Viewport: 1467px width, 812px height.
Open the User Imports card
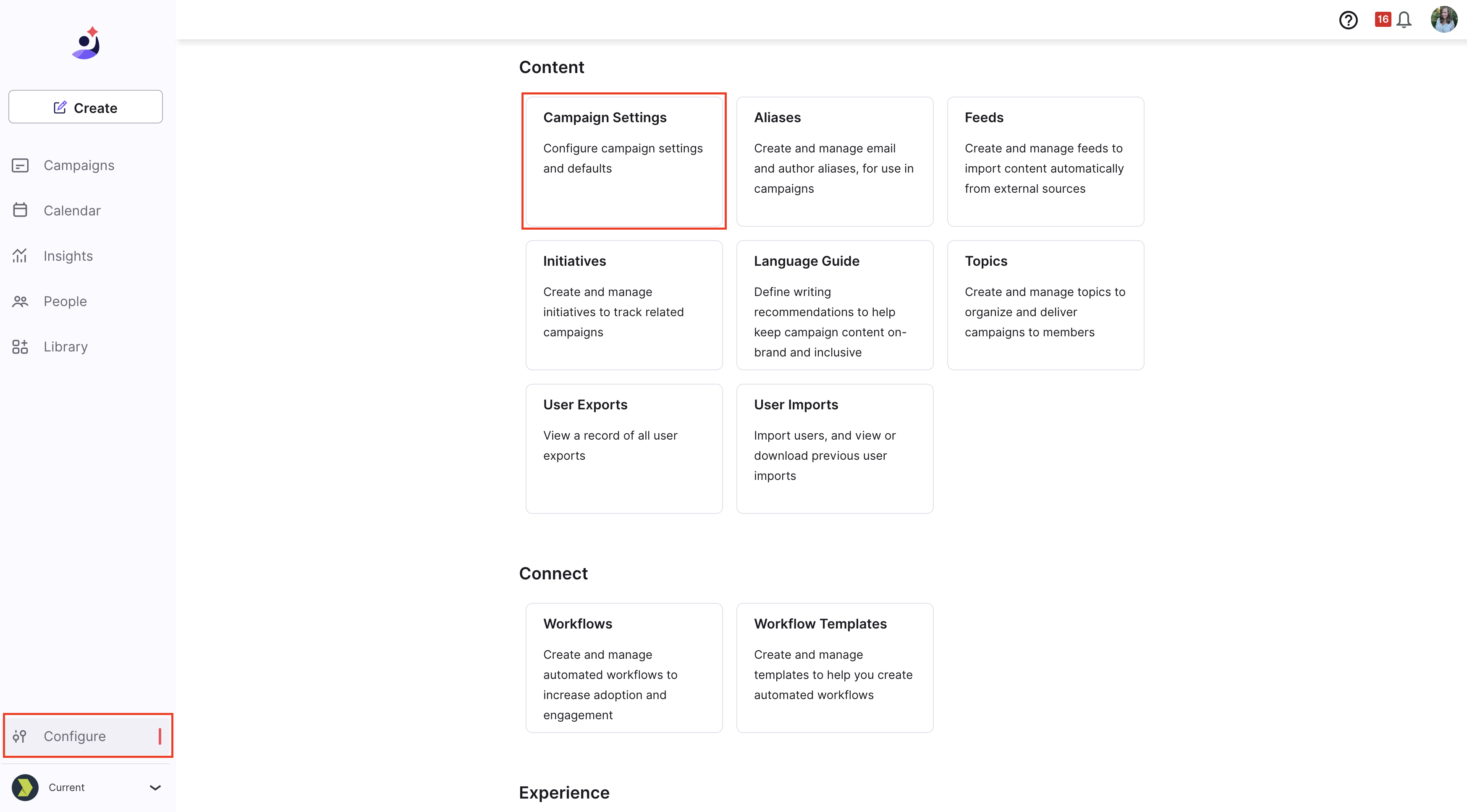834,449
